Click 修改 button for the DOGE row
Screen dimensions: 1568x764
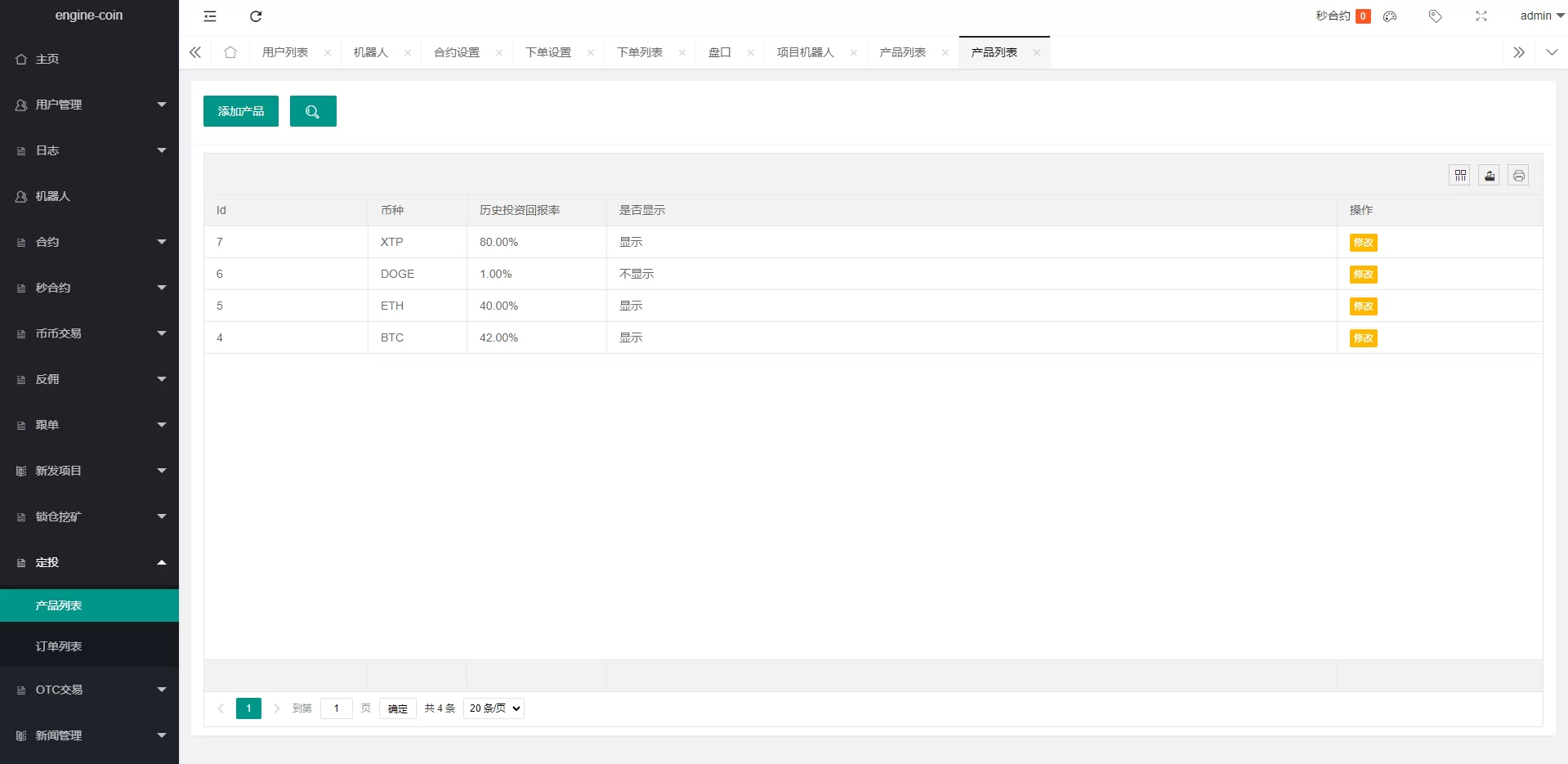pyautogui.click(x=1363, y=275)
